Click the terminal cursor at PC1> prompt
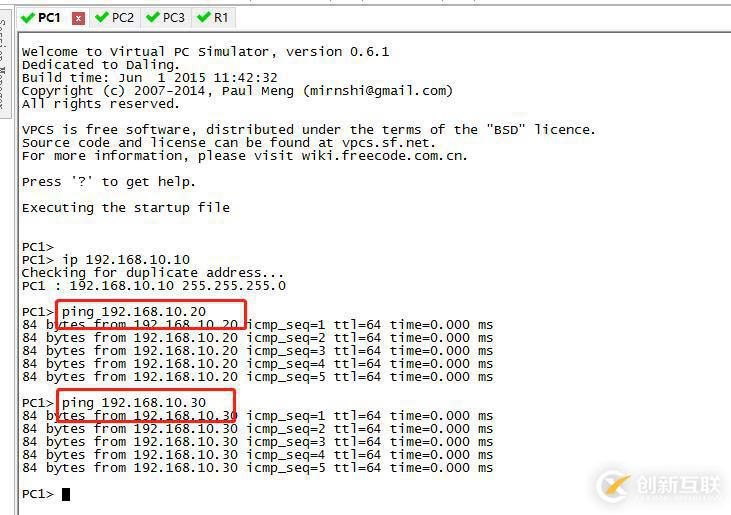This screenshot has height=515, width=731. (66, 494)
